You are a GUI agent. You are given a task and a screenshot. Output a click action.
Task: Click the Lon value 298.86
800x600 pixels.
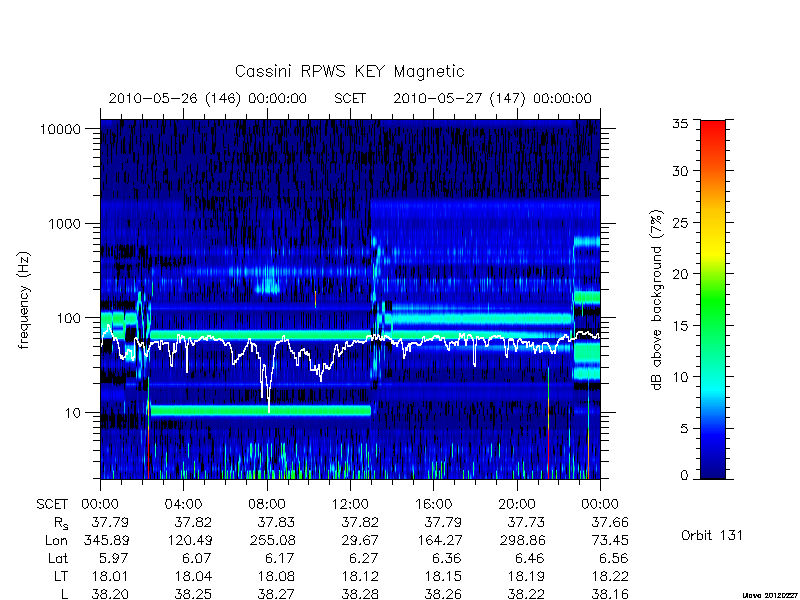pos(521,540)
